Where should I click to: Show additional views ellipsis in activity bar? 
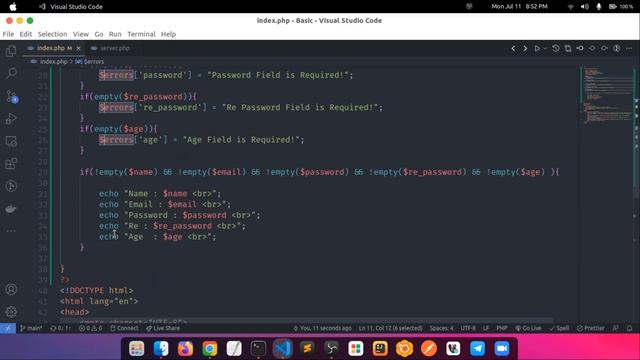point(11,231)
